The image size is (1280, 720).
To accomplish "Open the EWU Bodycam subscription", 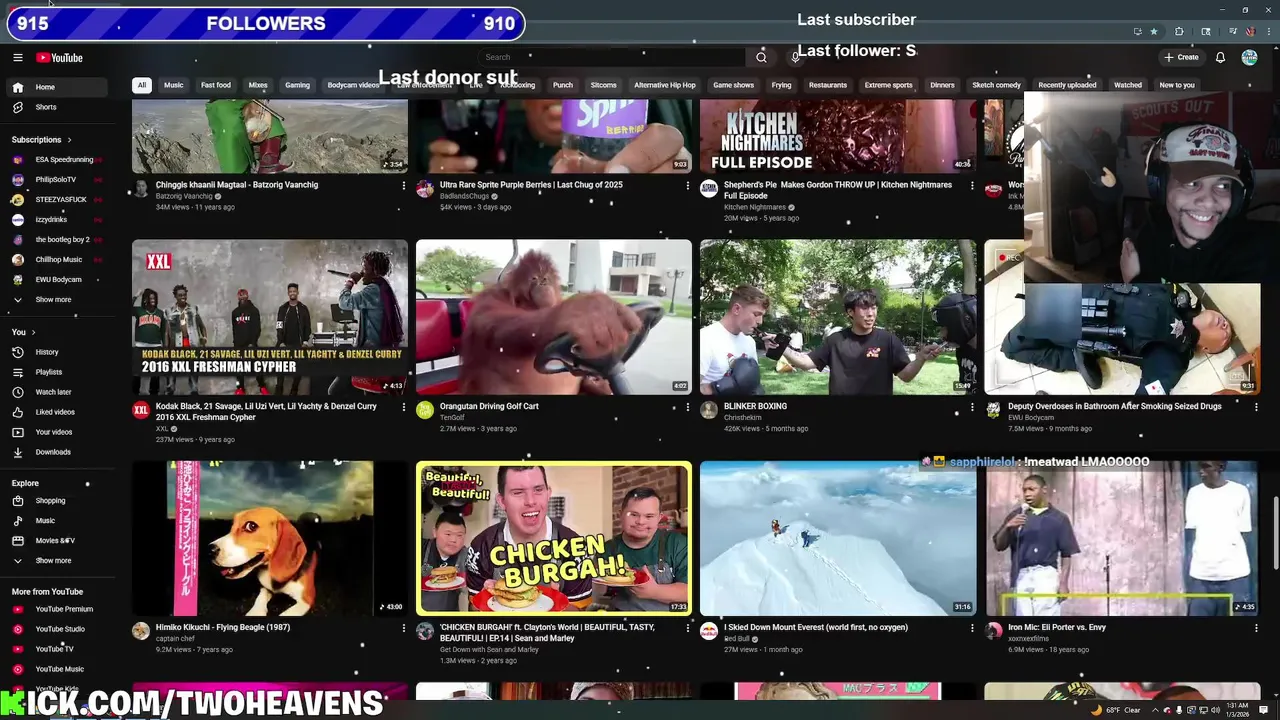I will click(58, 280).
